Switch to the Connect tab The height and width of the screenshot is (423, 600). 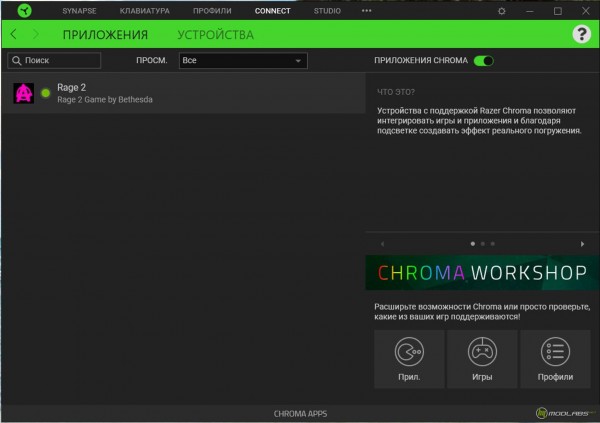272,11
